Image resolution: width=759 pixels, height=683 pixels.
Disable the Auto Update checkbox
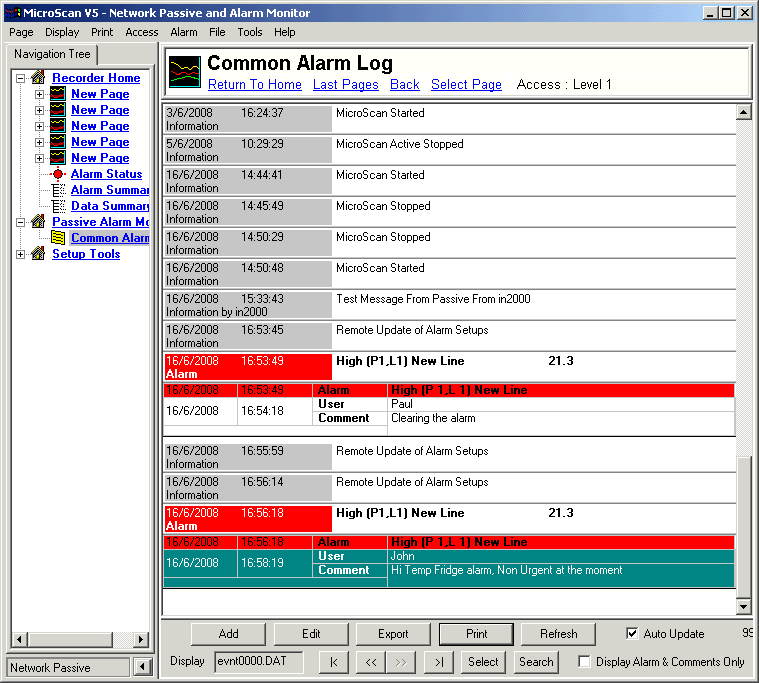coord(632,633)
